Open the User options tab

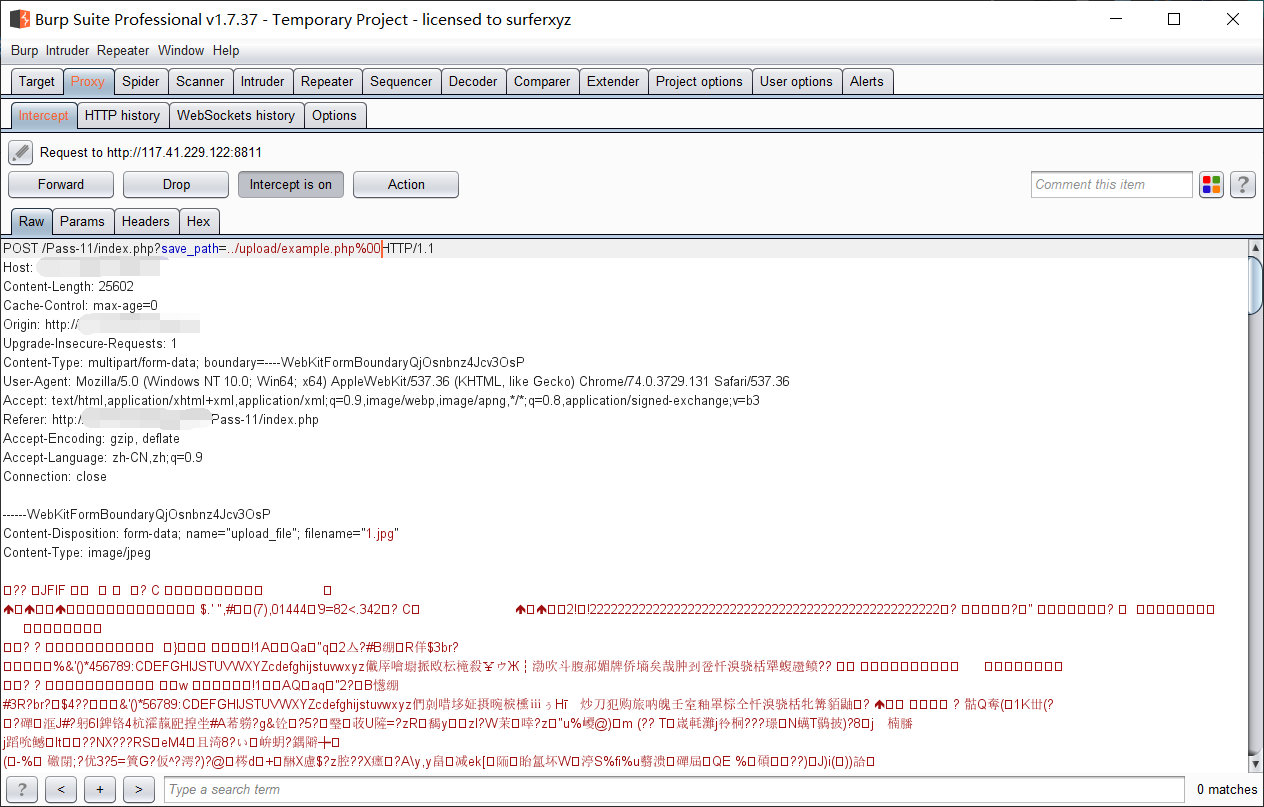tap(796, 82)
